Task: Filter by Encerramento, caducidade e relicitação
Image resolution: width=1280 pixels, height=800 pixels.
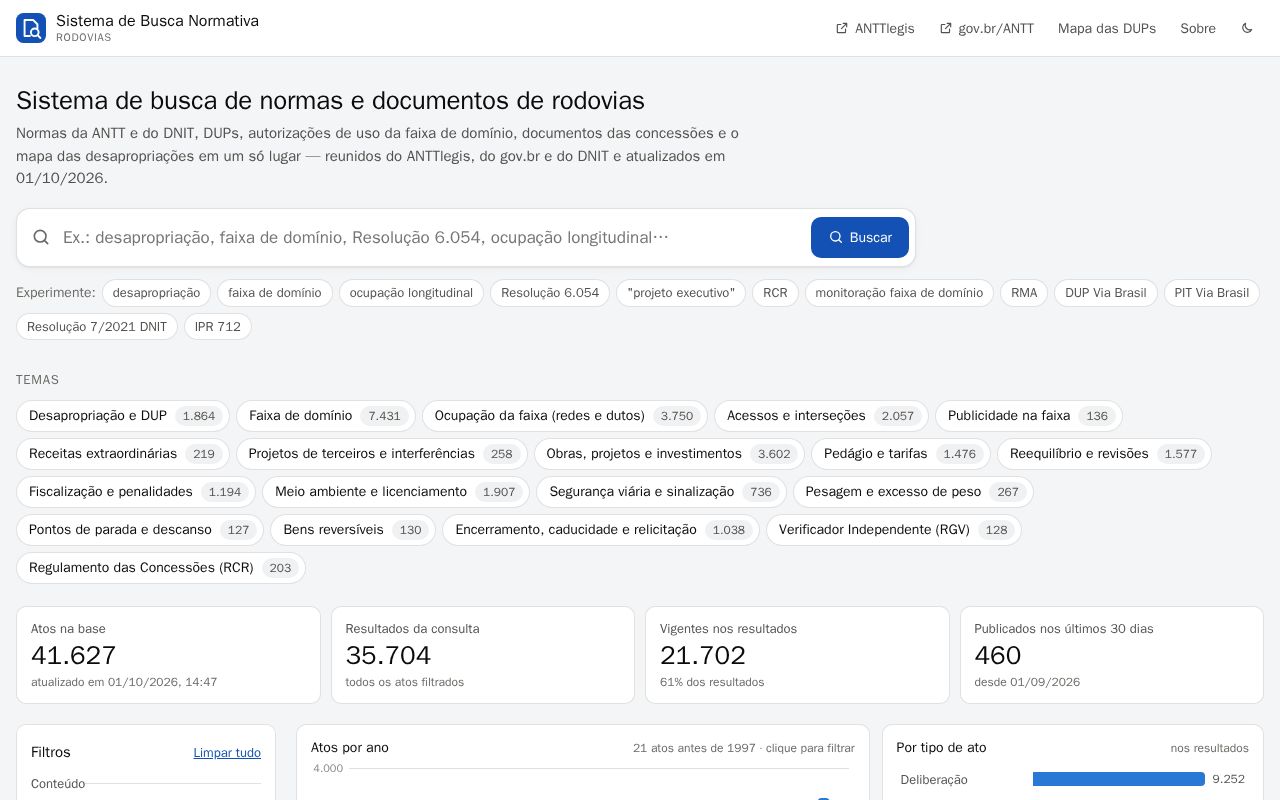Action: coord(601,530)
